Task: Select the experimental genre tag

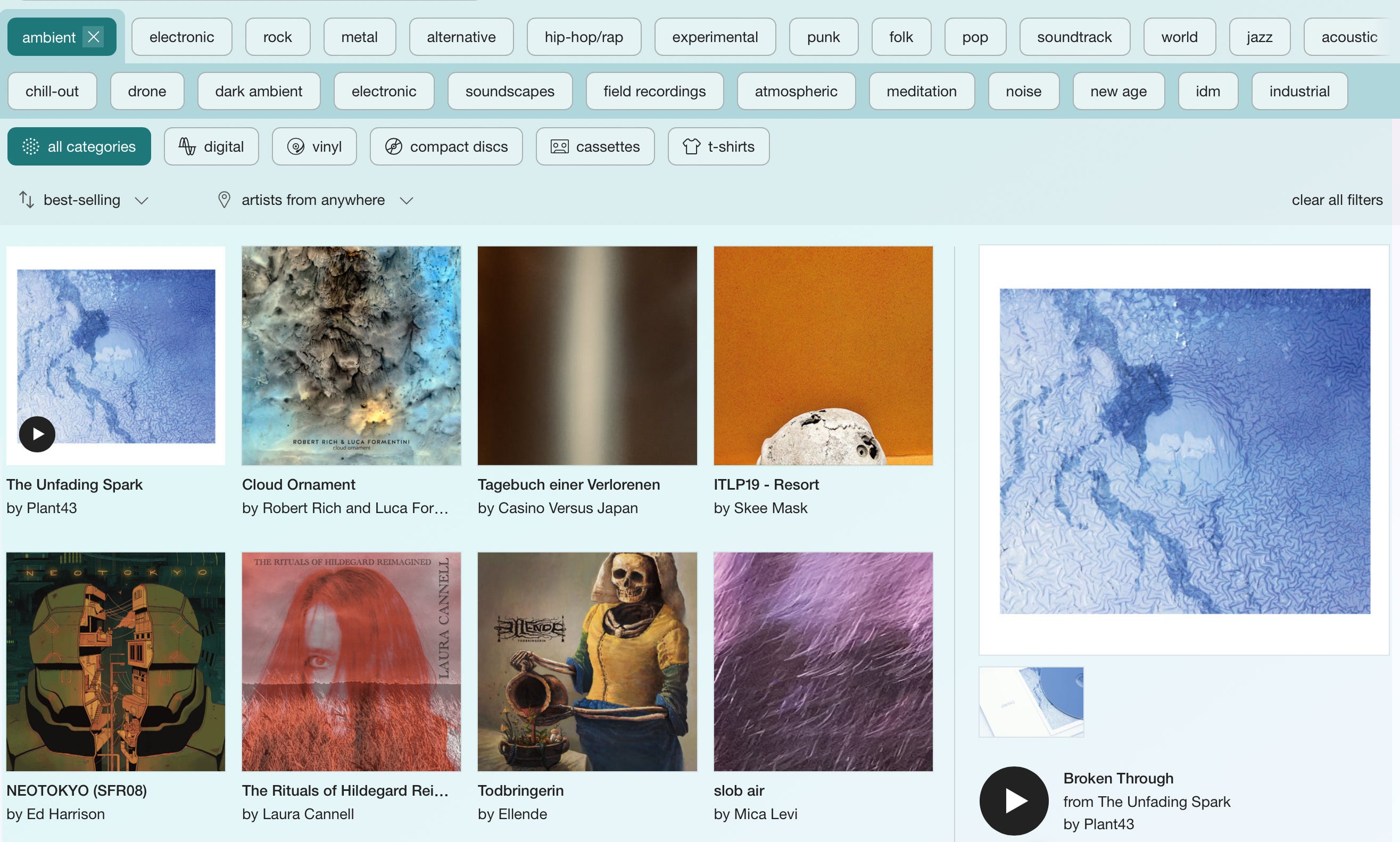Action: click(x=715, y=37)
